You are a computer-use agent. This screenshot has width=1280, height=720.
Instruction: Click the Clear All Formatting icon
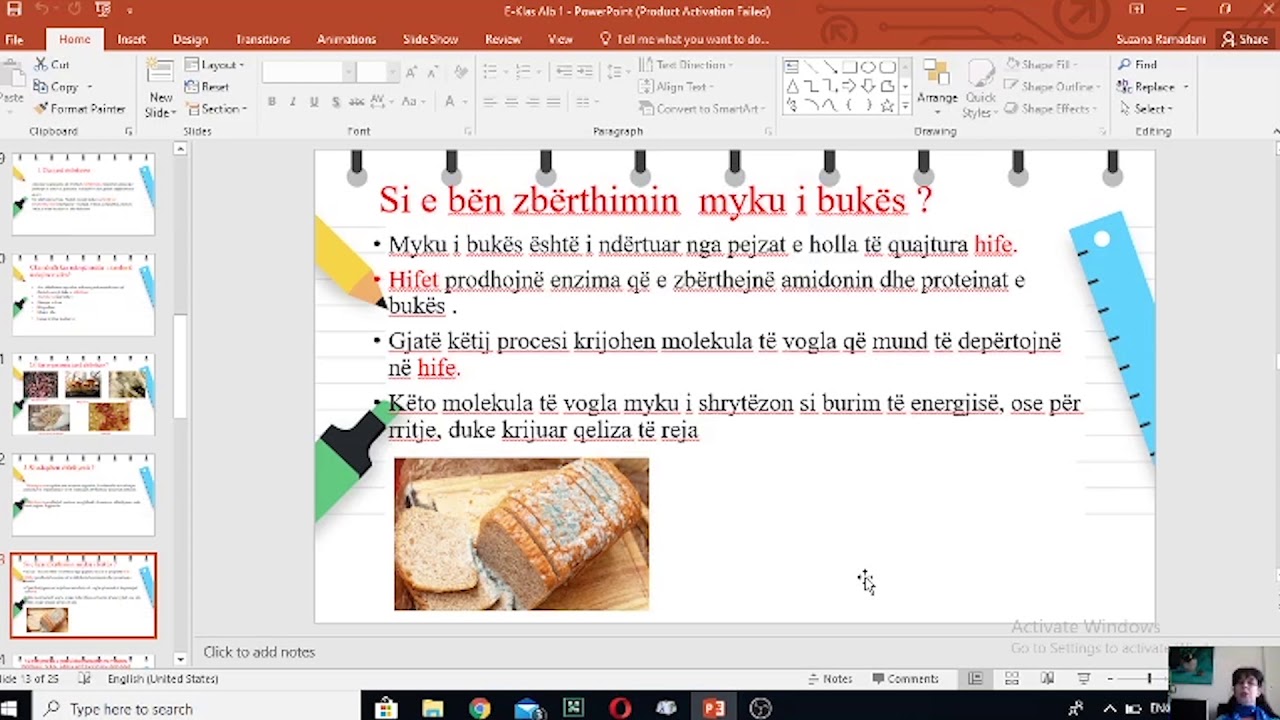pos(460,72)
